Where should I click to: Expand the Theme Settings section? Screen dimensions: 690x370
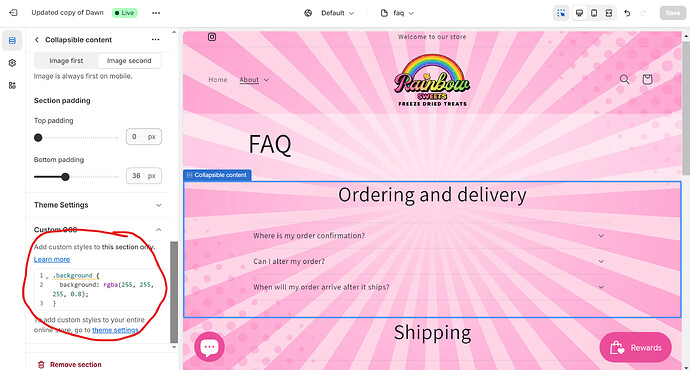pos(98,205)
